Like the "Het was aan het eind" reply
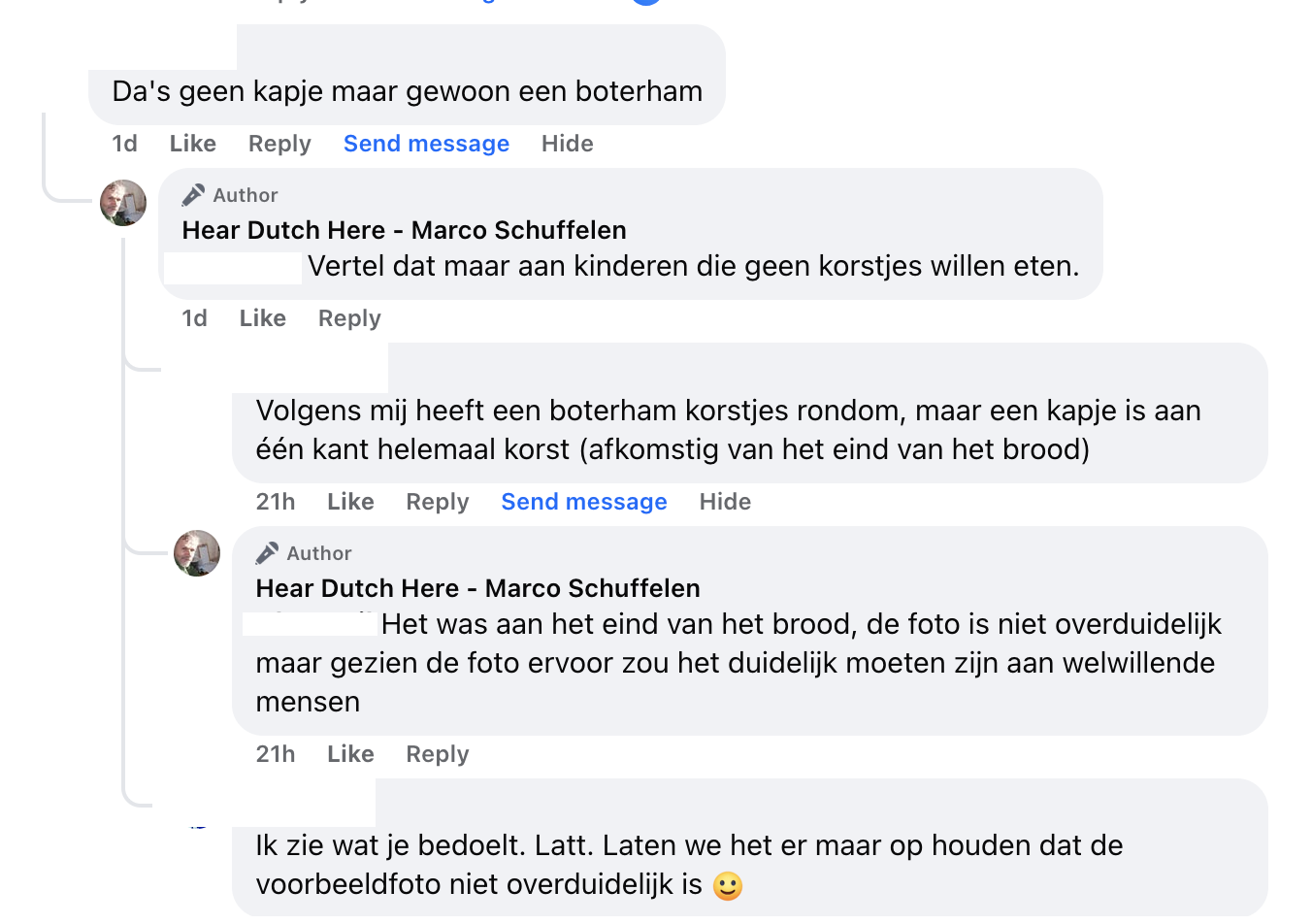This screenshot has width=1312, height=924. pyautogui.click(x=350, y=754)
